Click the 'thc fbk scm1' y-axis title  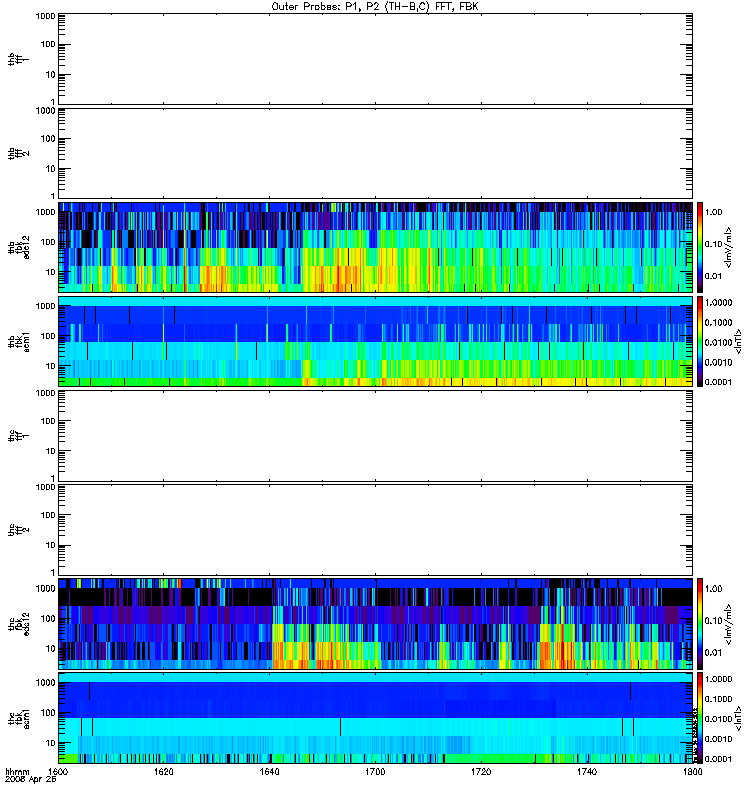click(x=18, y=718)
